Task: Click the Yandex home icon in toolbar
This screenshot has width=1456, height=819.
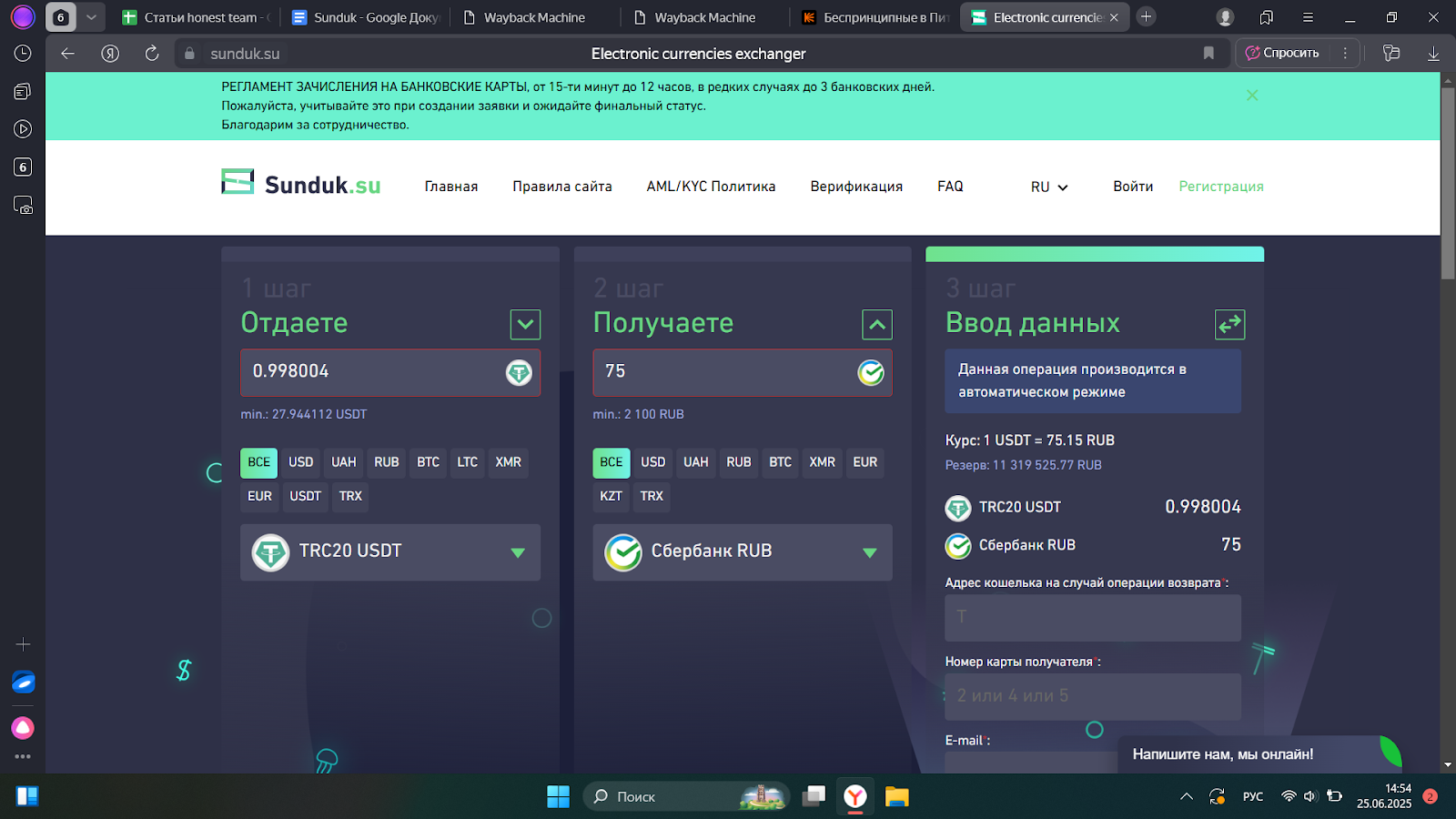Action: point(110,54)
